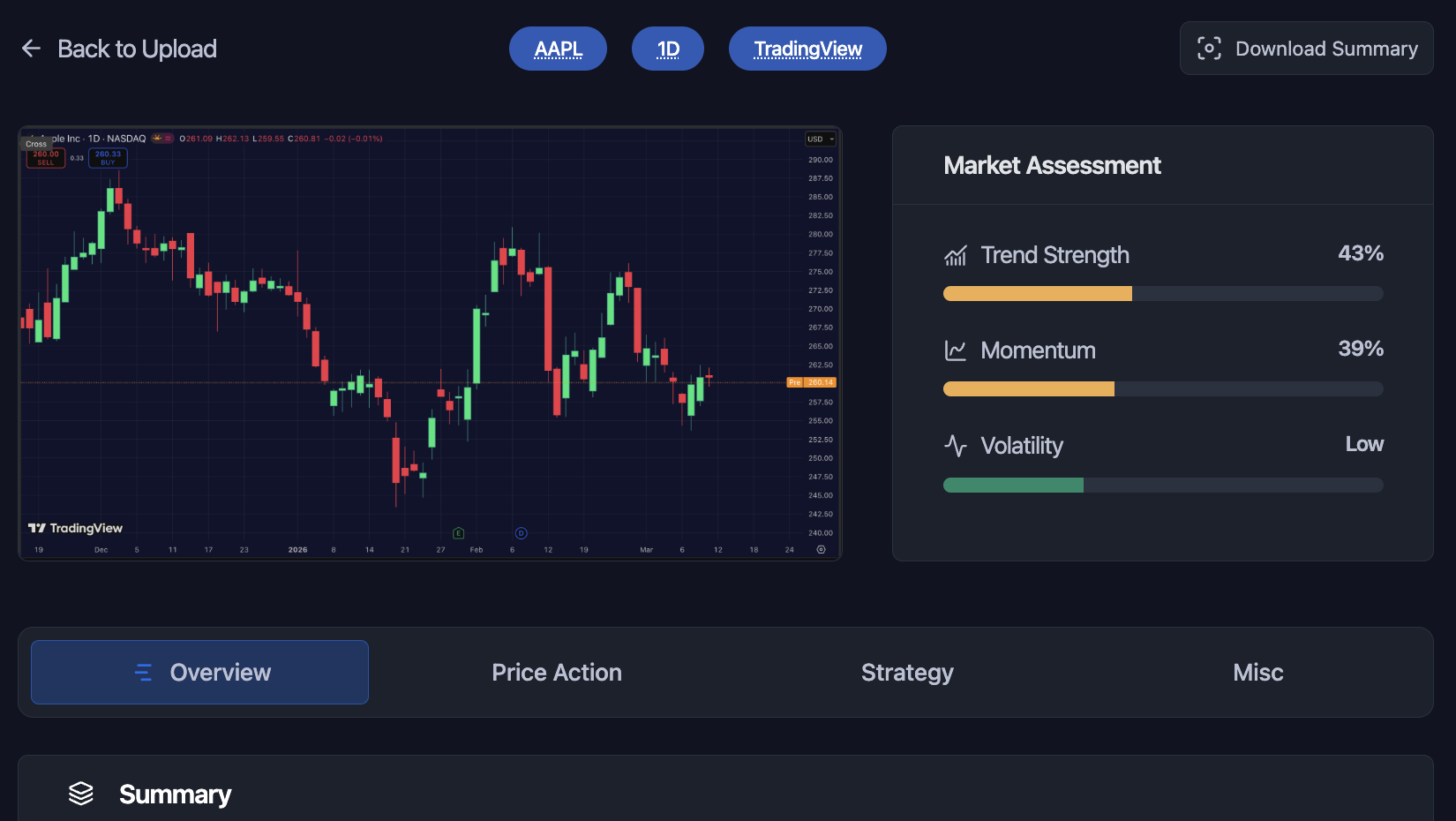Click the Download Summary capture icon
Screen dimensions: 1456x821
click(x=1209, y=49)
